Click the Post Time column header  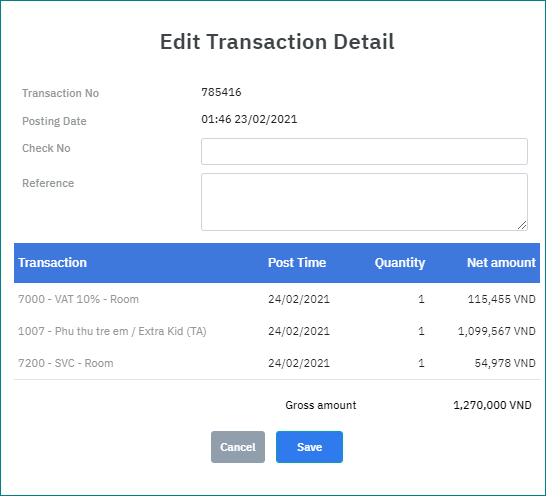pyautogui.click(x=297, y=263)
